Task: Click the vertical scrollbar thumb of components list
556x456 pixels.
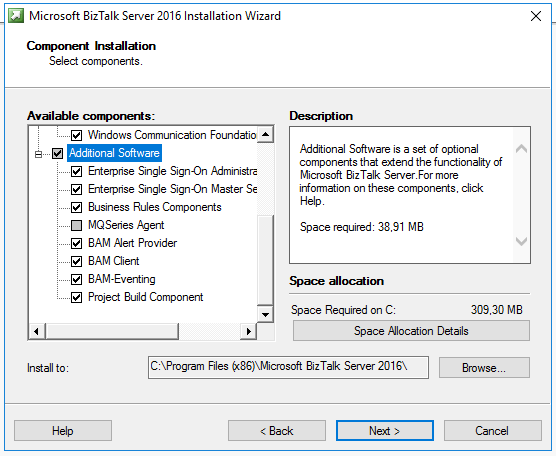Action: [x=265, y=260]
